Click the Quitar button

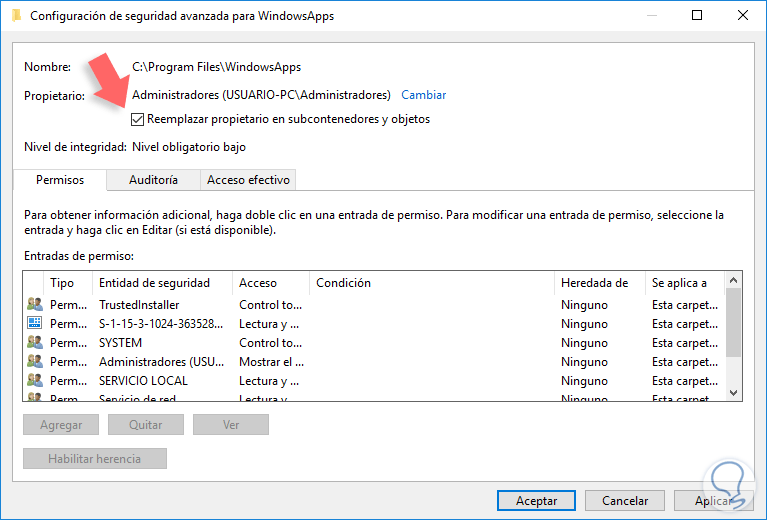(x=146, y=425)
